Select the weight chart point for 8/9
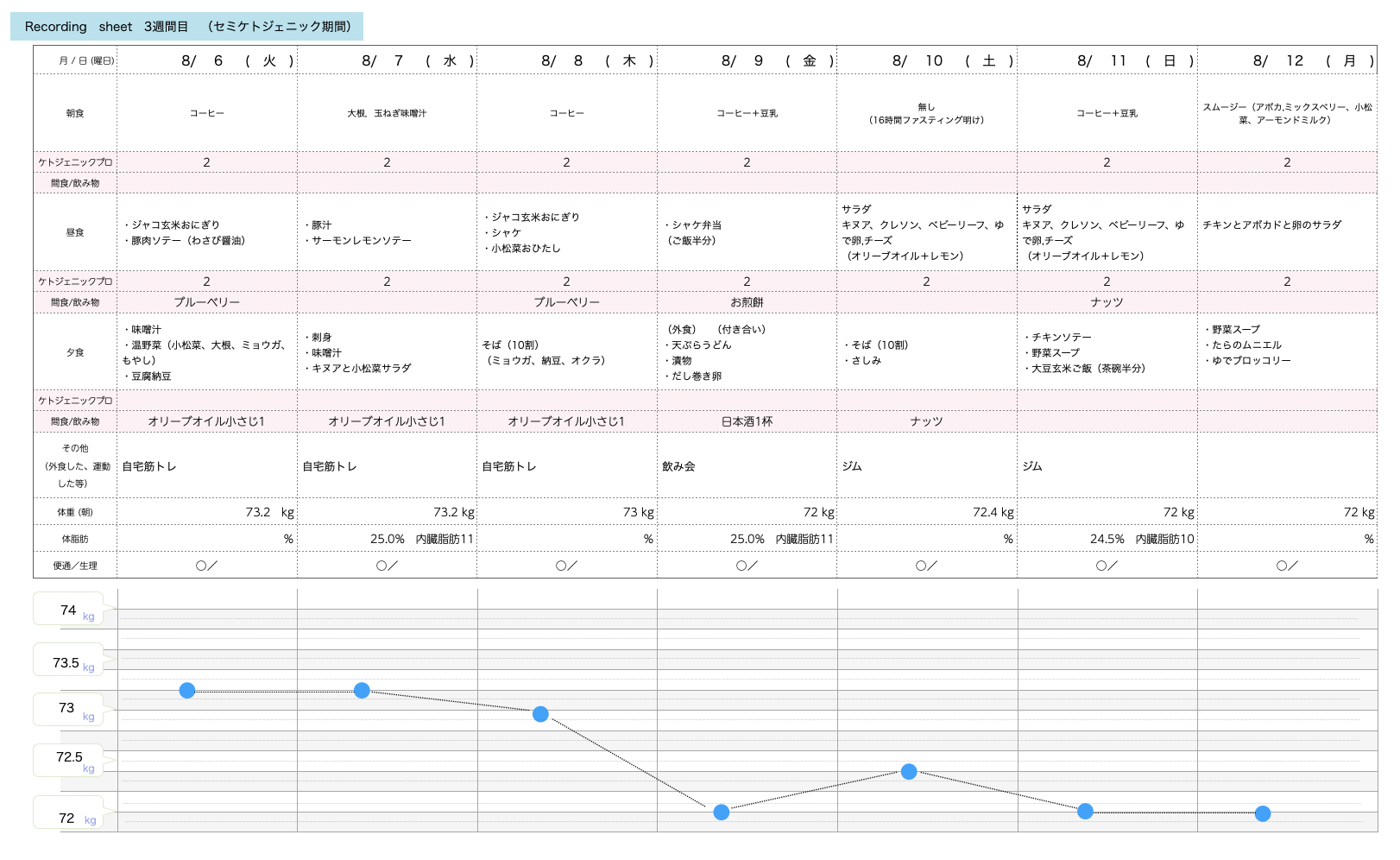The height and width of the screenshot is (860, 1400). pyautogui.click(x=722, y=813)
